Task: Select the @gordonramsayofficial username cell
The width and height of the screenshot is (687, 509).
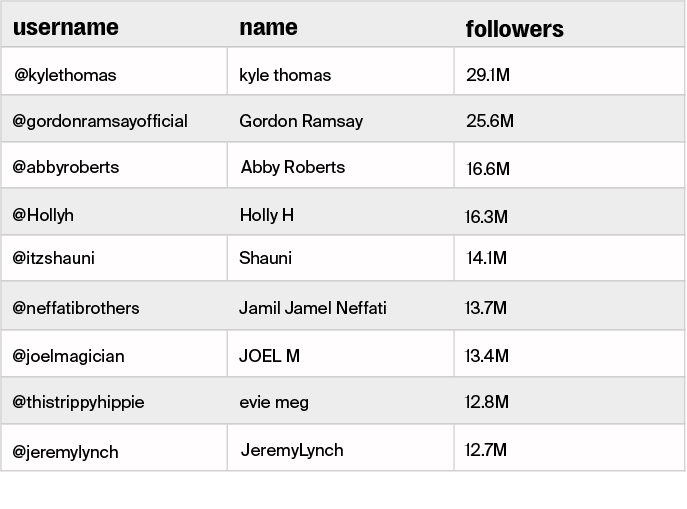Action: [100, 121]
